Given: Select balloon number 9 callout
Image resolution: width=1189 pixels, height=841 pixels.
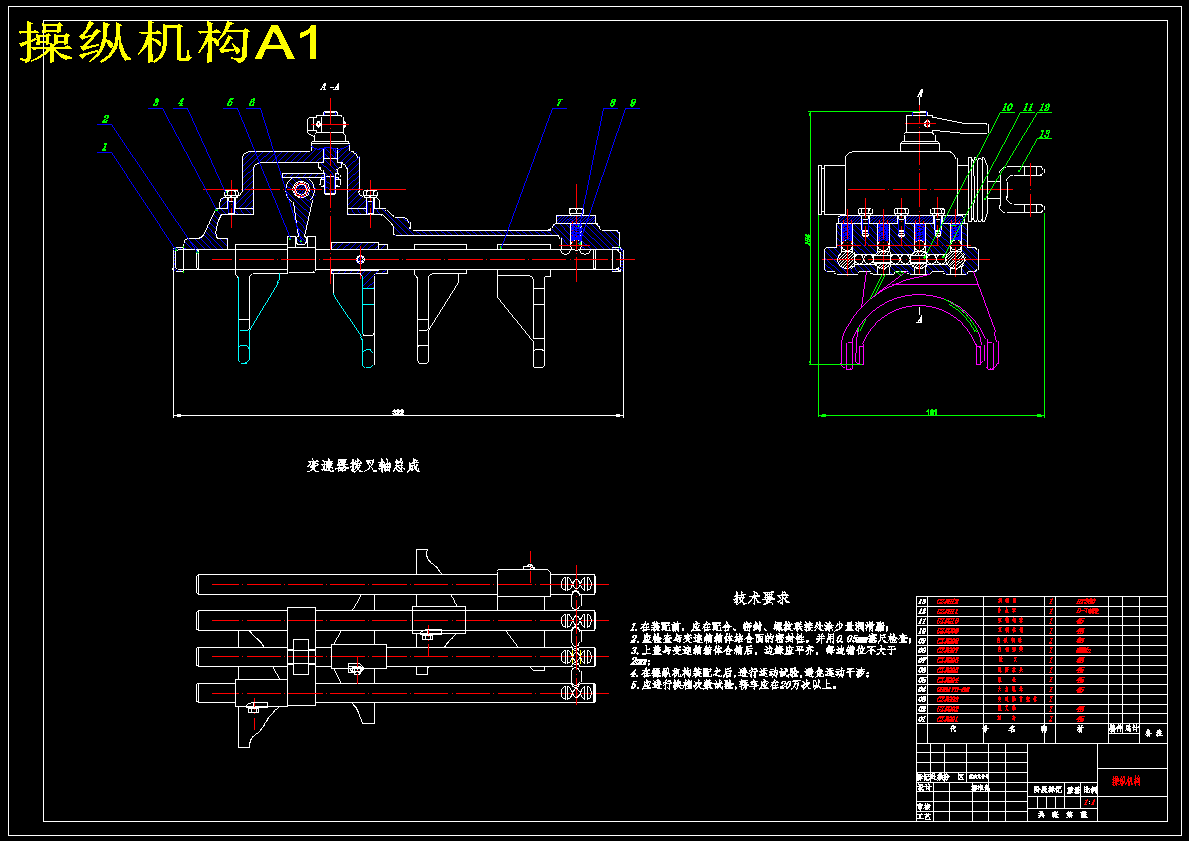Looking at the screenshot, I should pyautogui.click(x=632, y=102).
